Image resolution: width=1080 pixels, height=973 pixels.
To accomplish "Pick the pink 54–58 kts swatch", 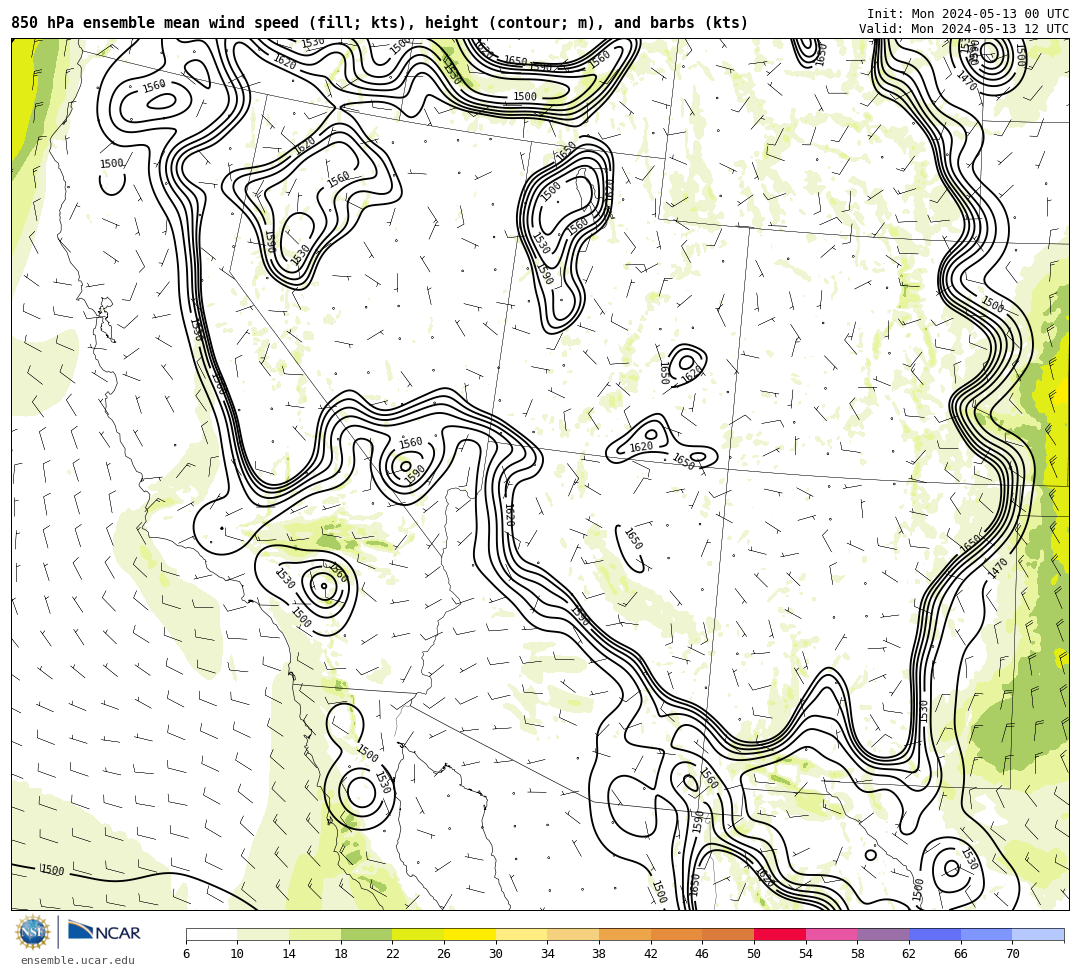I will point(831,934).
